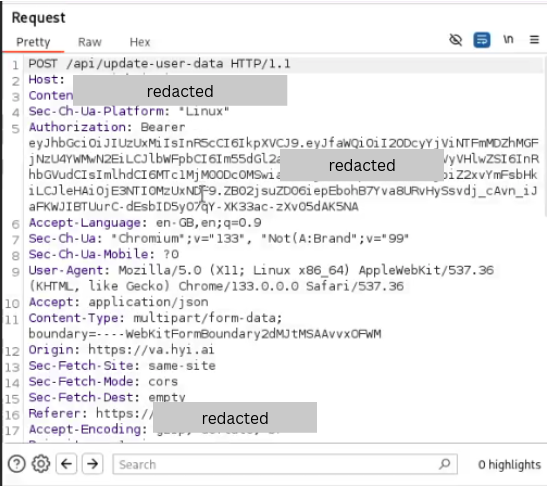Click the Authorization: Bearer header
The width and height of the screenshot is (547, 493).
coord(107,127)
